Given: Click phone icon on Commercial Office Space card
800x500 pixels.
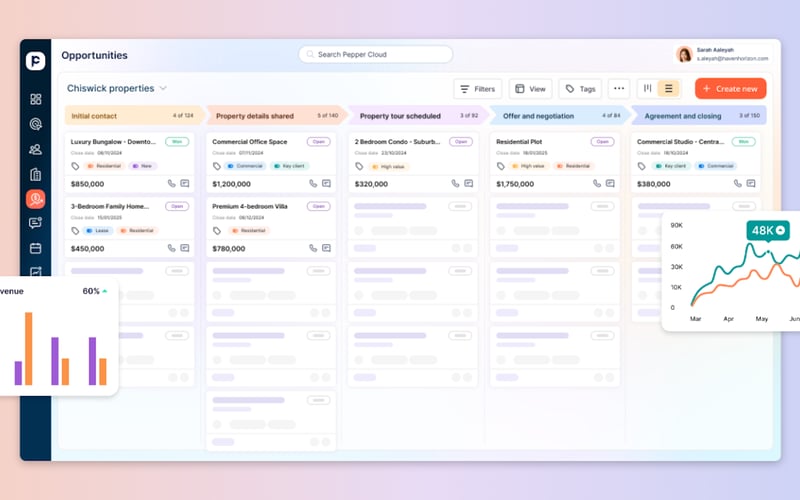Looking at the screenshot, I should point(313,183).
